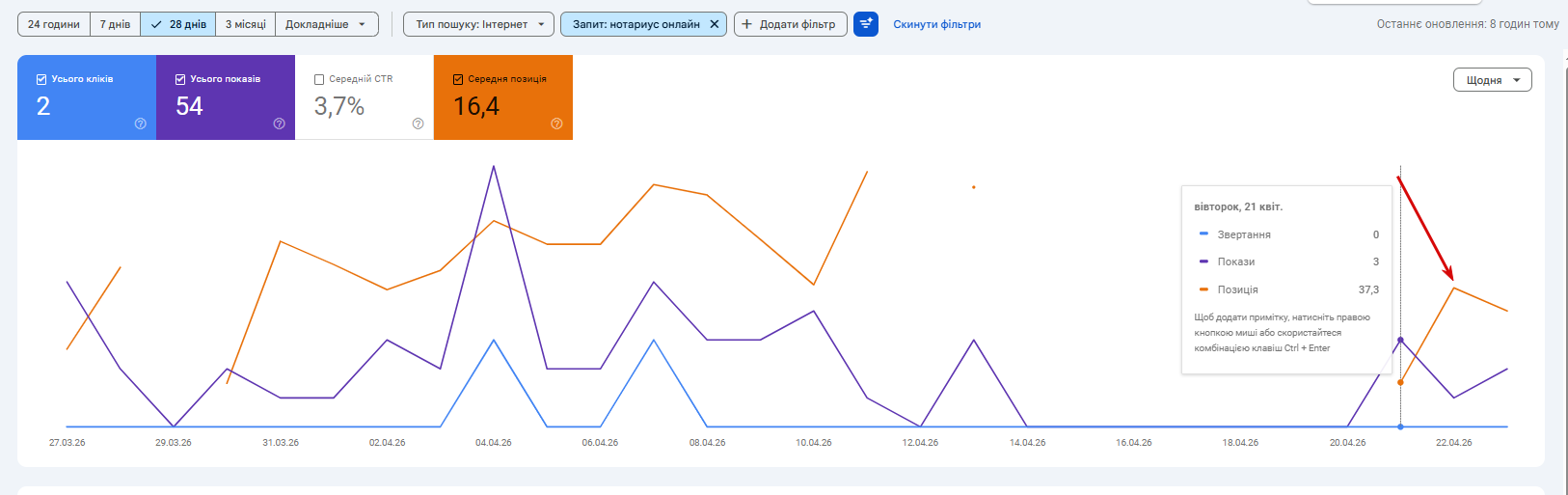Enable the "Середній CTR" metric checkbox

[x=319, y=79]
